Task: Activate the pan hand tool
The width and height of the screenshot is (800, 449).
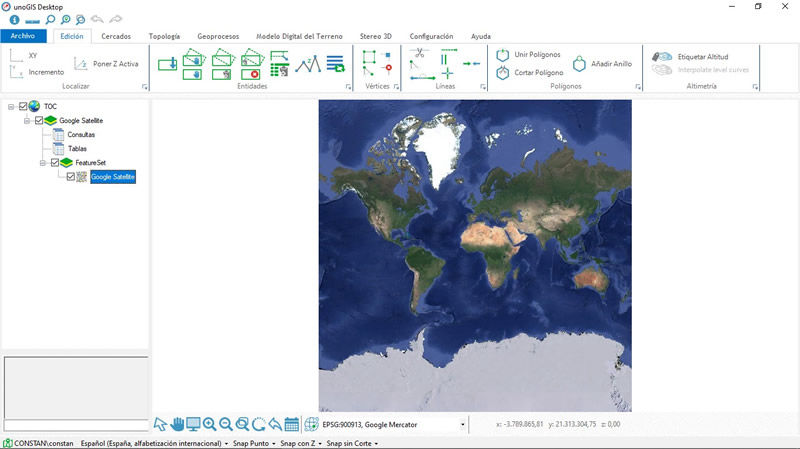Action: click(177, 424)
